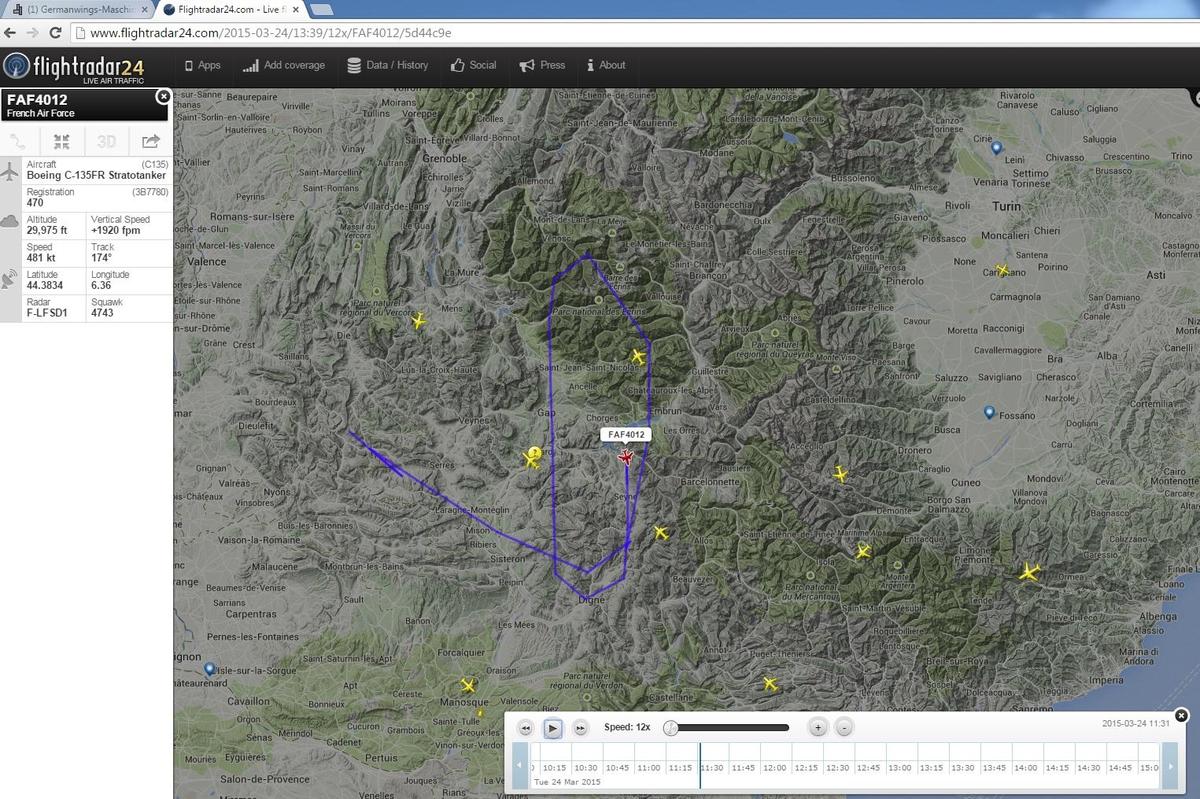This screenshot has width=1200, height=799.
Task: Select the red FAF4012 aircraft on map
Action: 626,457
